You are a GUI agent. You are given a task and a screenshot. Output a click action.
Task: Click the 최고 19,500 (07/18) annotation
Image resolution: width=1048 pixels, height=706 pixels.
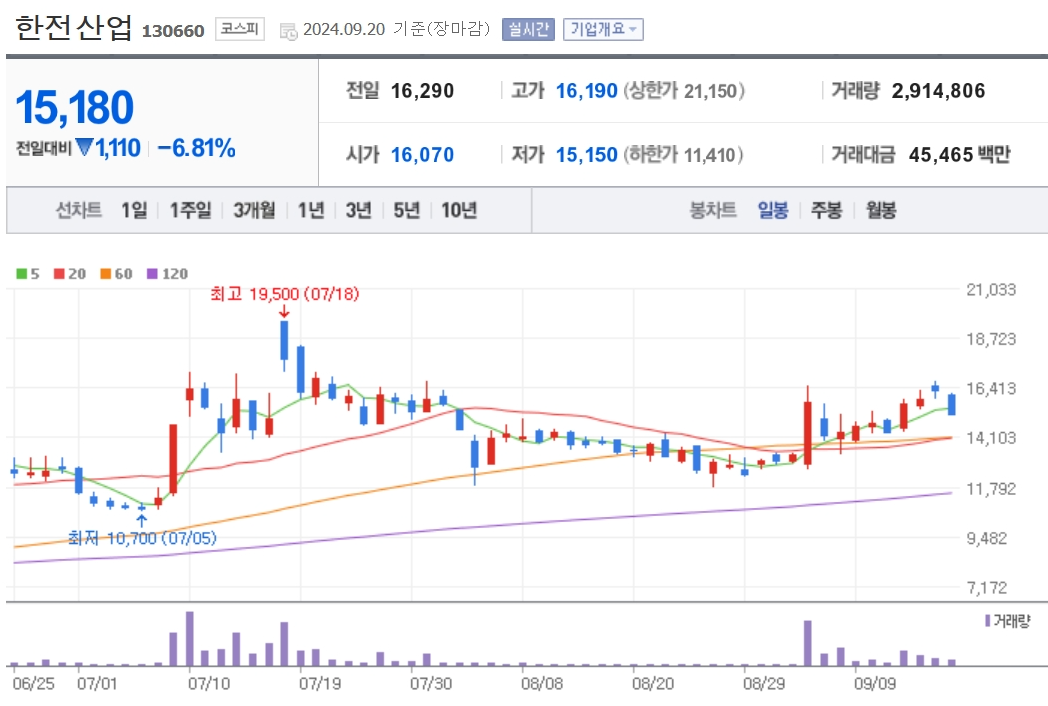click(x=285, y=294)
